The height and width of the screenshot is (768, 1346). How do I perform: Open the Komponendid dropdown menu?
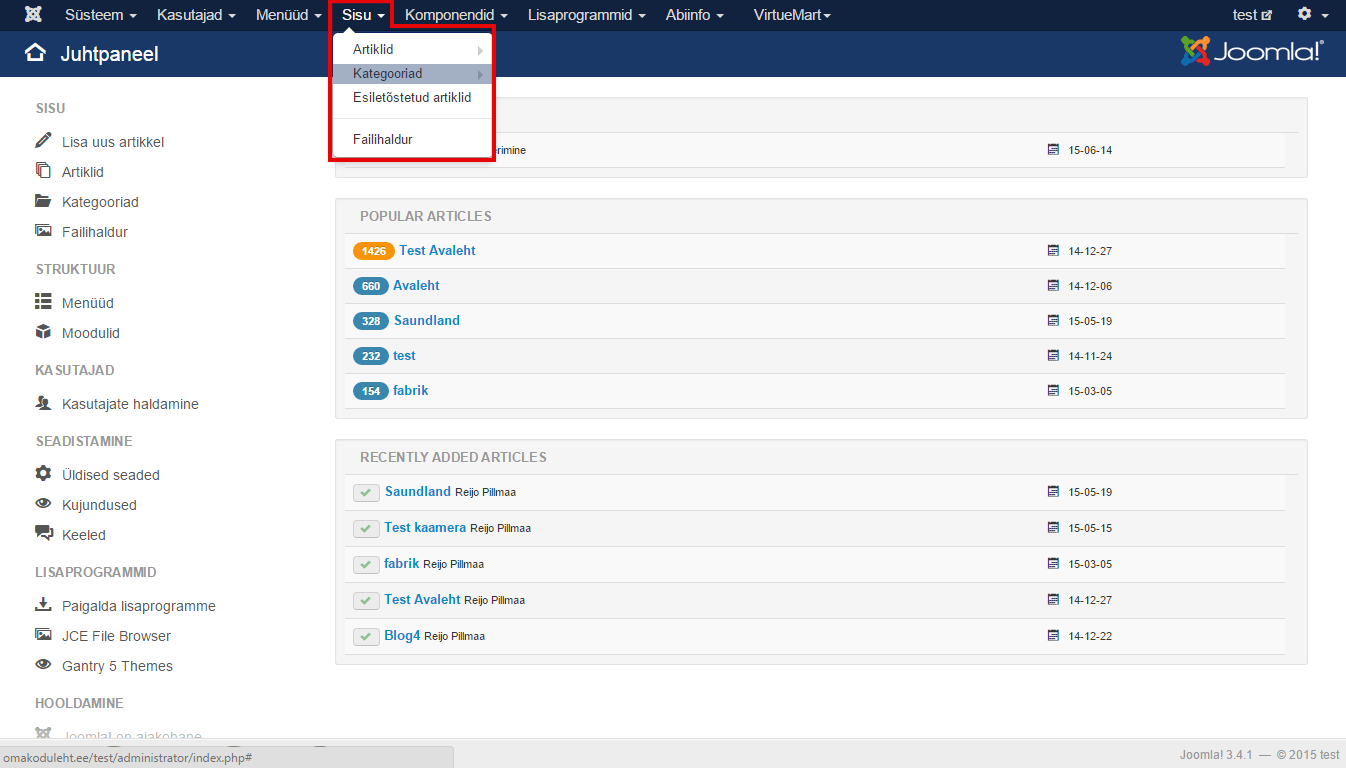click(x=456, y=15)
